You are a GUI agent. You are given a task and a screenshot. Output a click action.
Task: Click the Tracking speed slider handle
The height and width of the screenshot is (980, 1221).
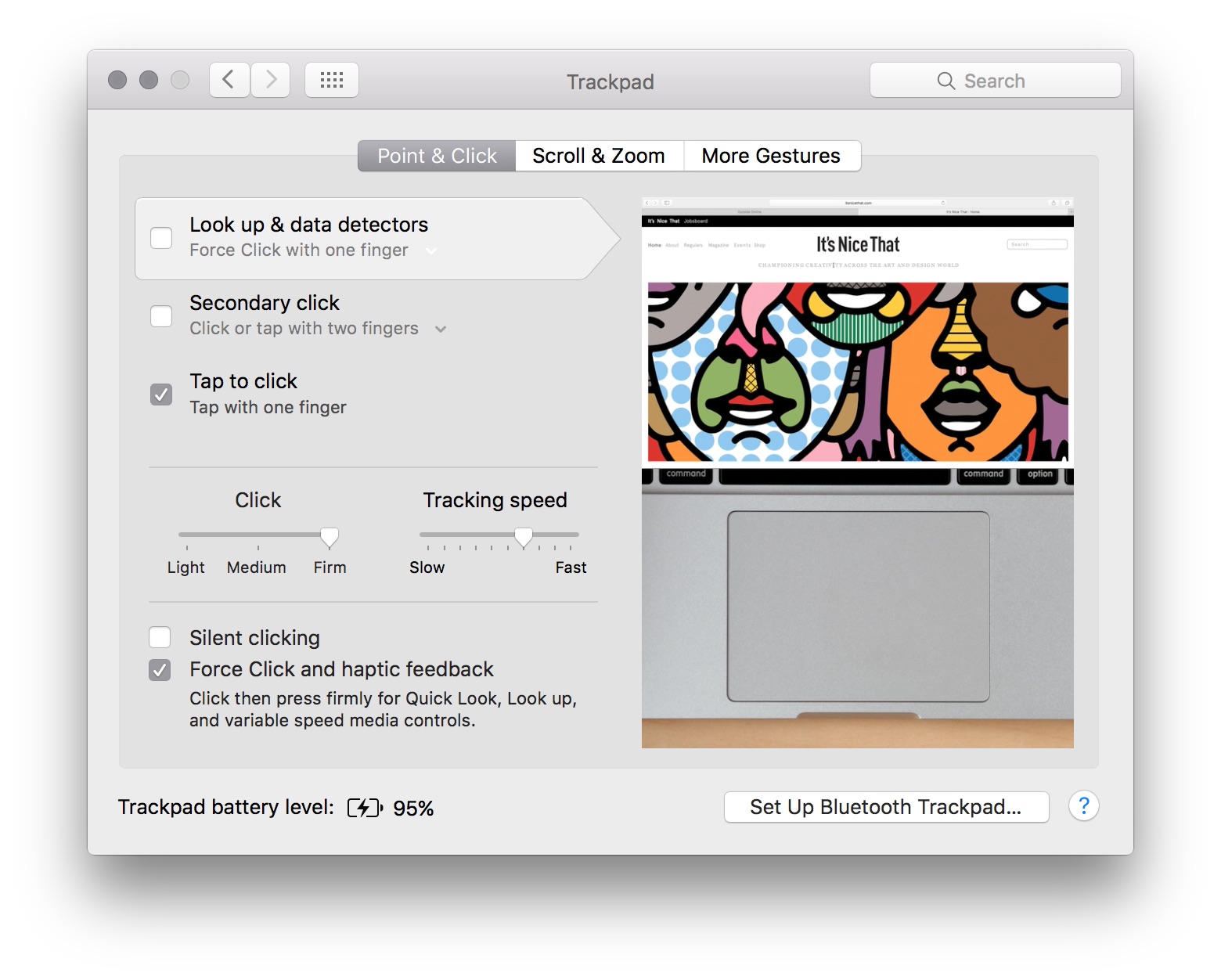pos(524,537)
